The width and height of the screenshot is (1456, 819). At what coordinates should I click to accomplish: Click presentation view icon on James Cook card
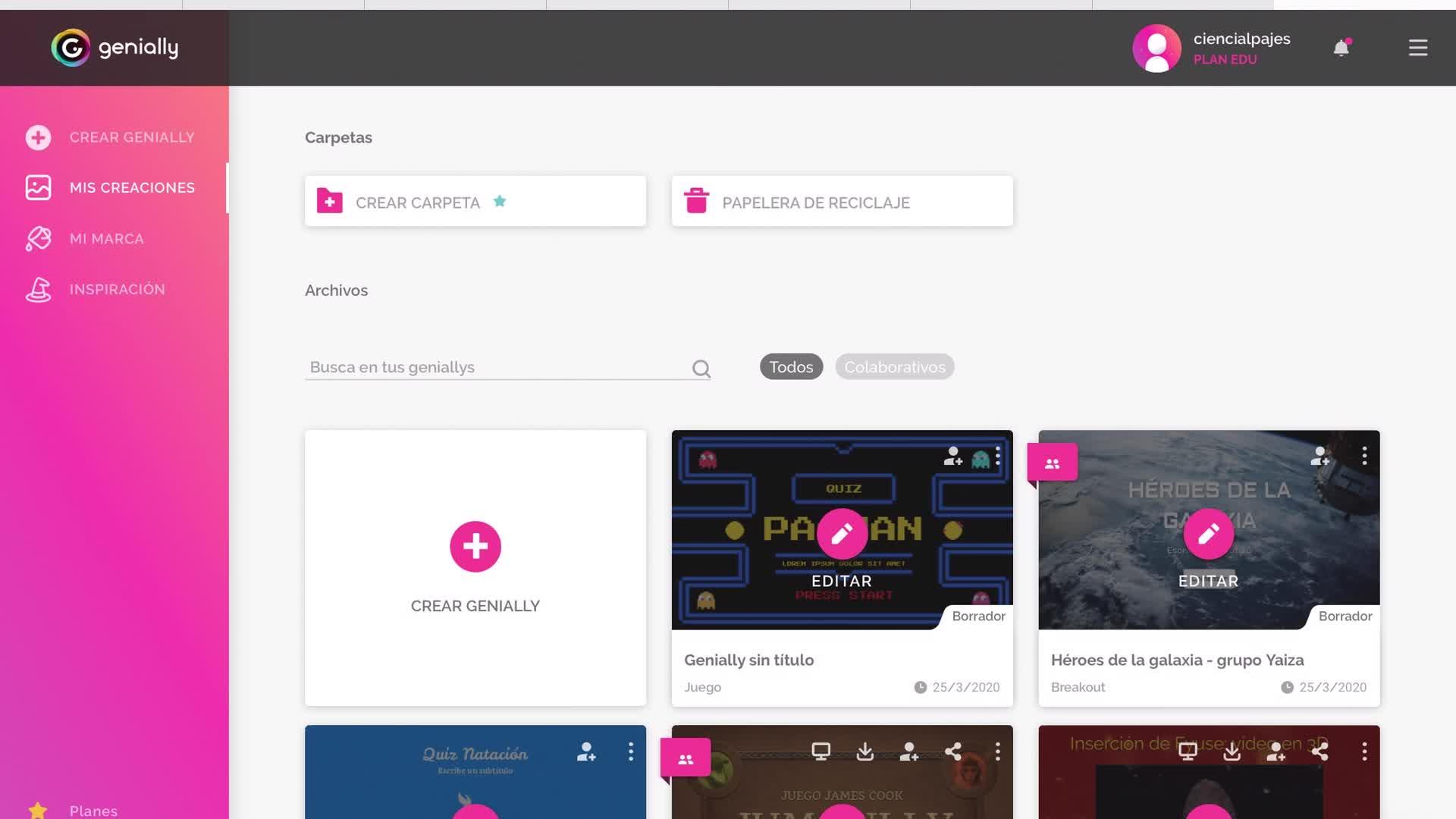point(821,752)
